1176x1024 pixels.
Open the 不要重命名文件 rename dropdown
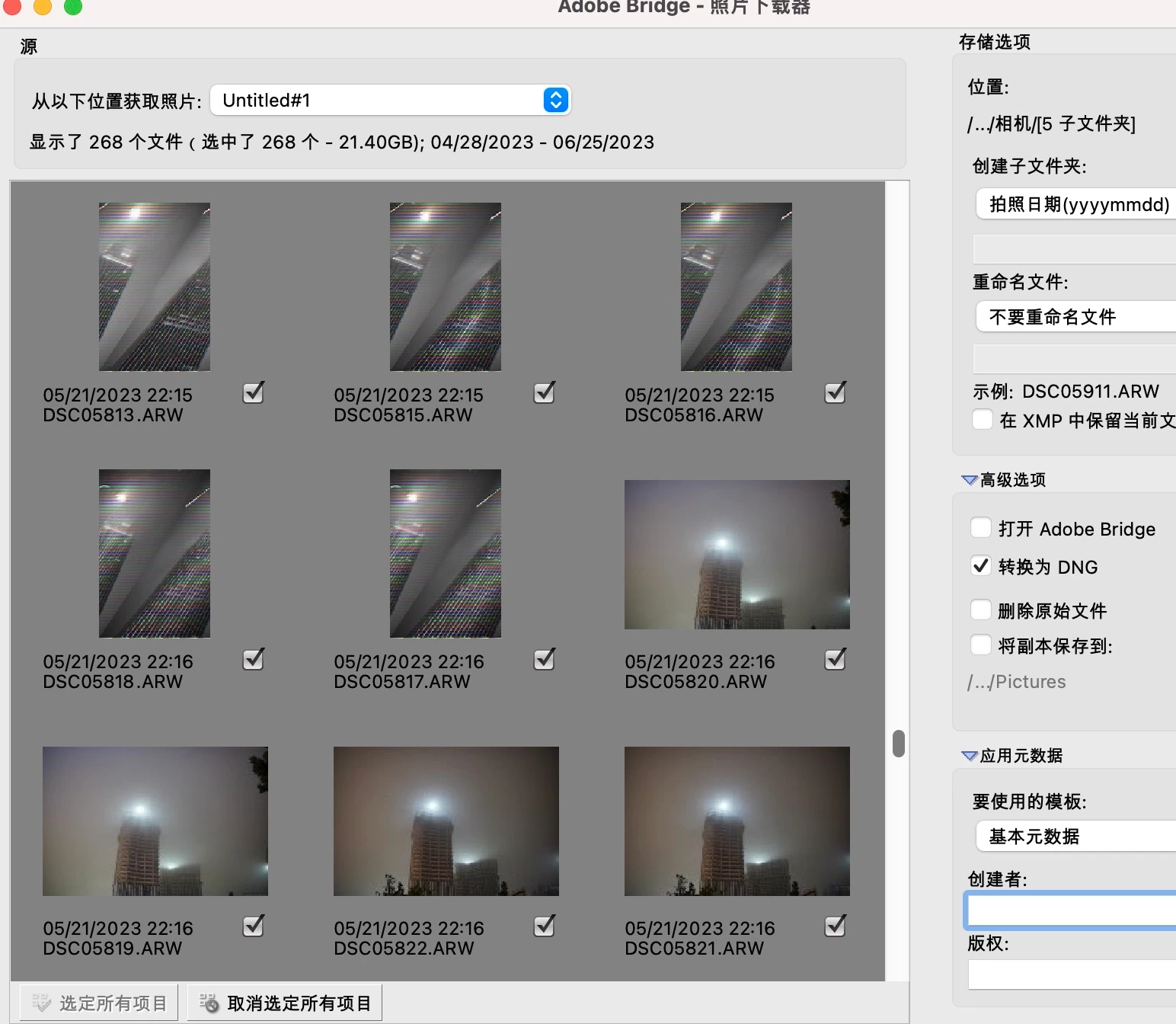point(1075,316)
